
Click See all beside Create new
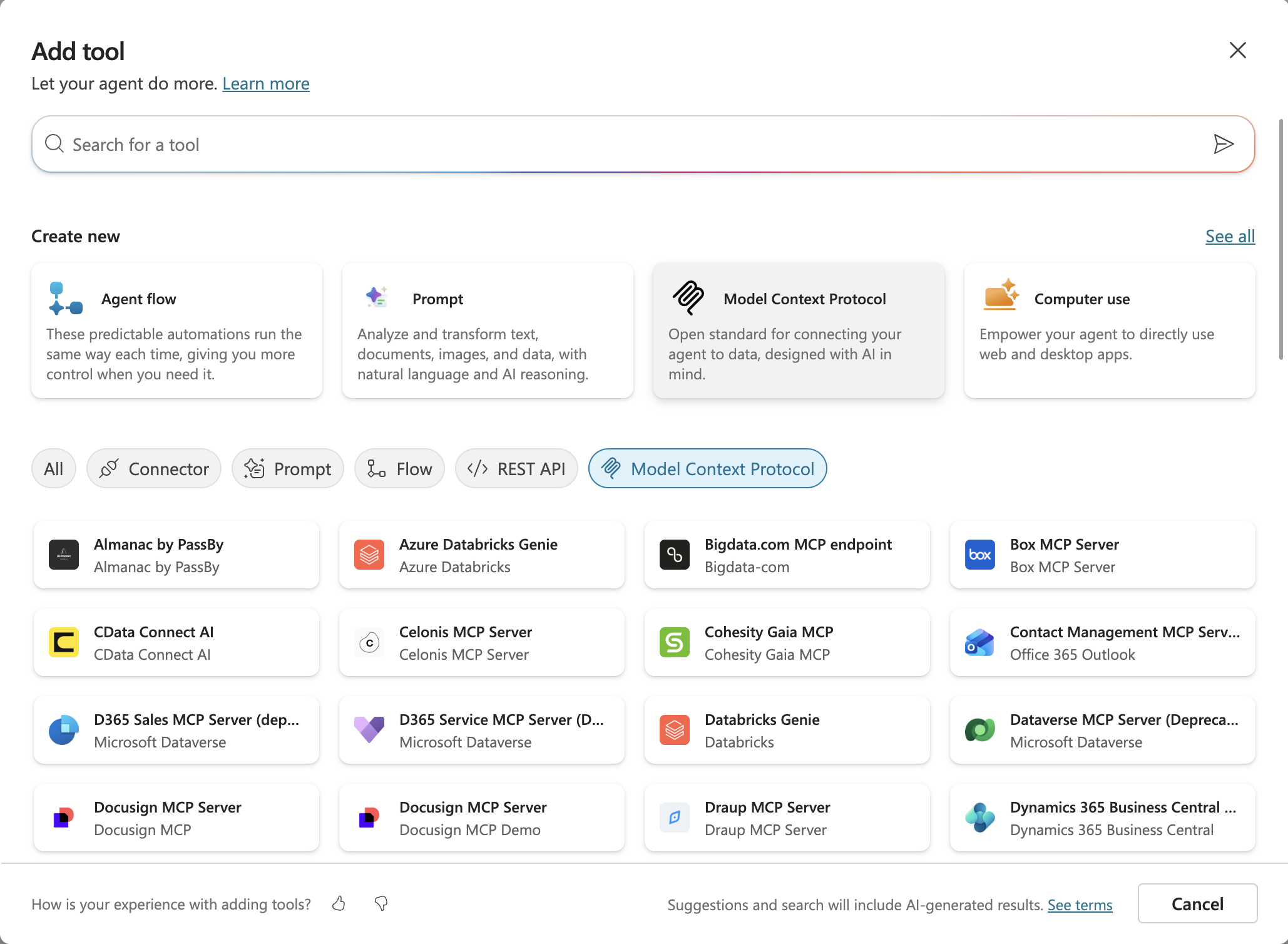coord(1230,236)
